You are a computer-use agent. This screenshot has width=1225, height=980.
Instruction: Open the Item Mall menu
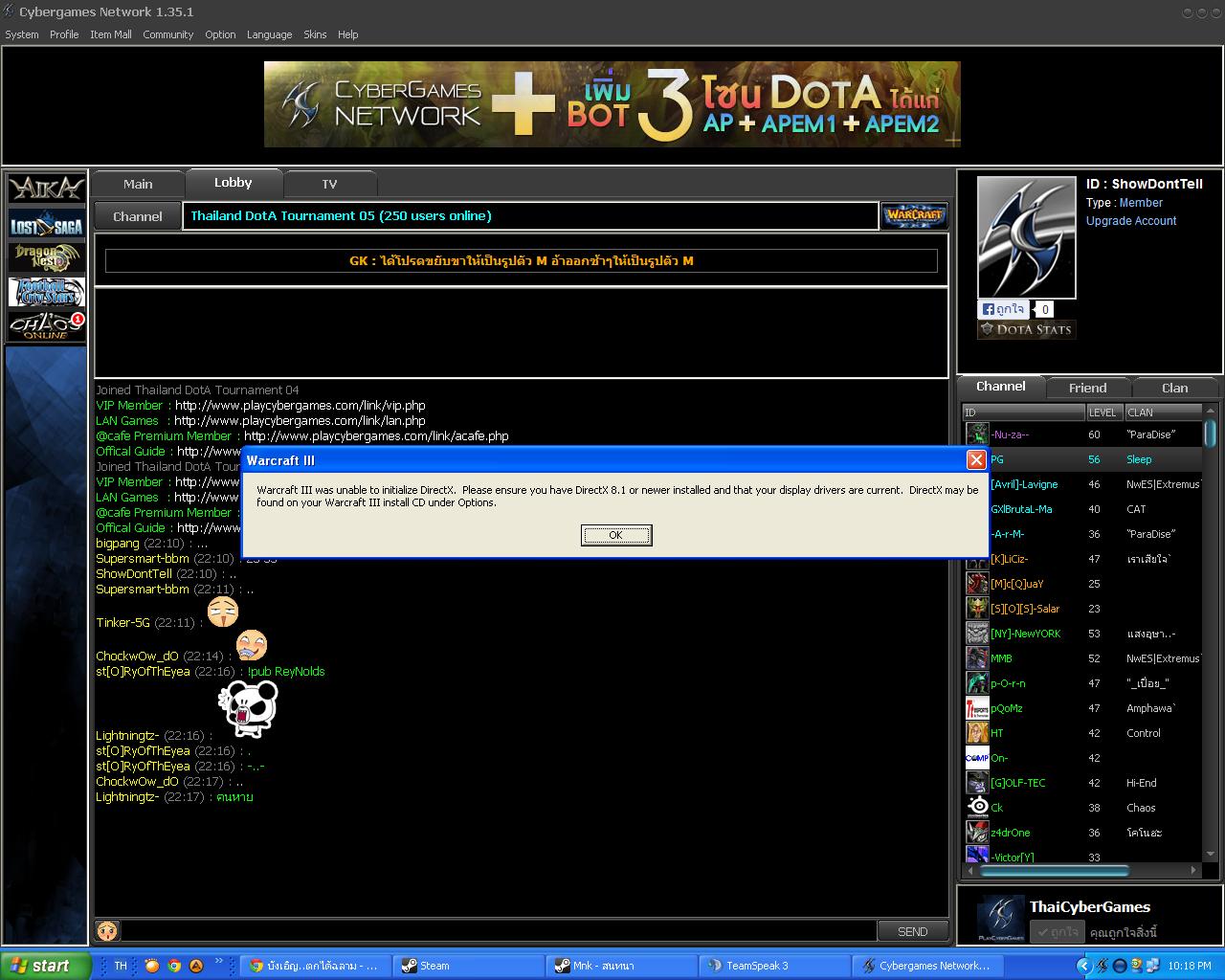tap(111, 34)
